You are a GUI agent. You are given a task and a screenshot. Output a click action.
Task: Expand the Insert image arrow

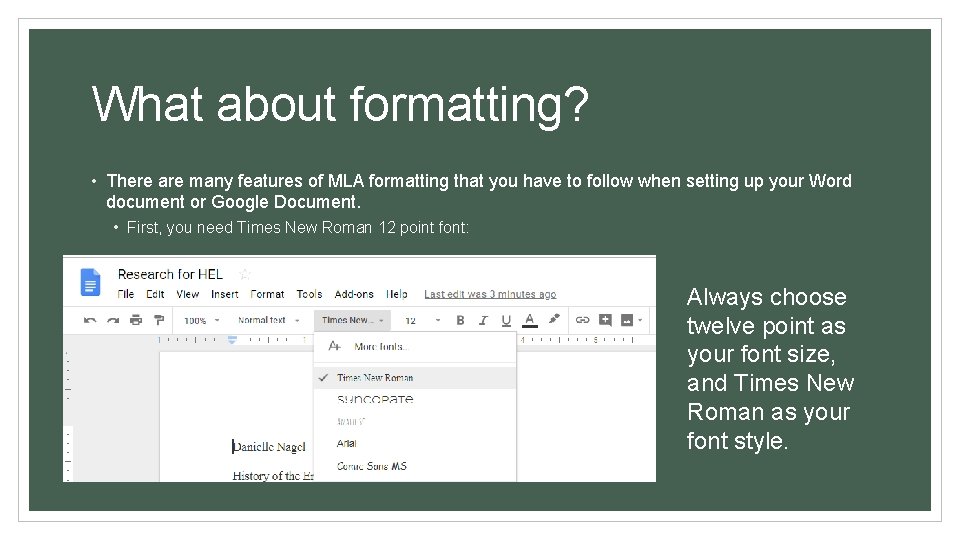tap(640, 320)
